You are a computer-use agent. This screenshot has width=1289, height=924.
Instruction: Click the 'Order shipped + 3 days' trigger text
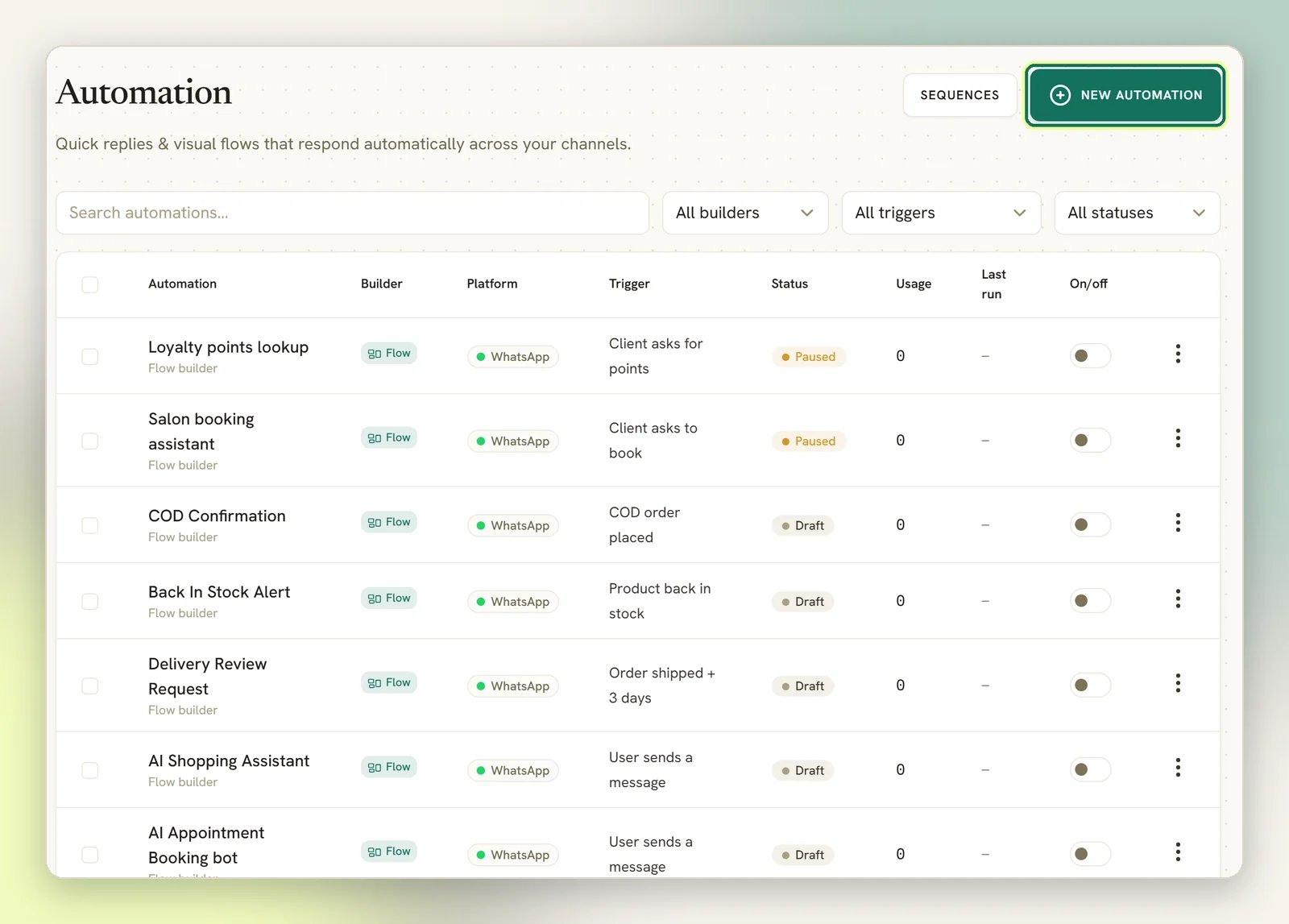(662, 686)
